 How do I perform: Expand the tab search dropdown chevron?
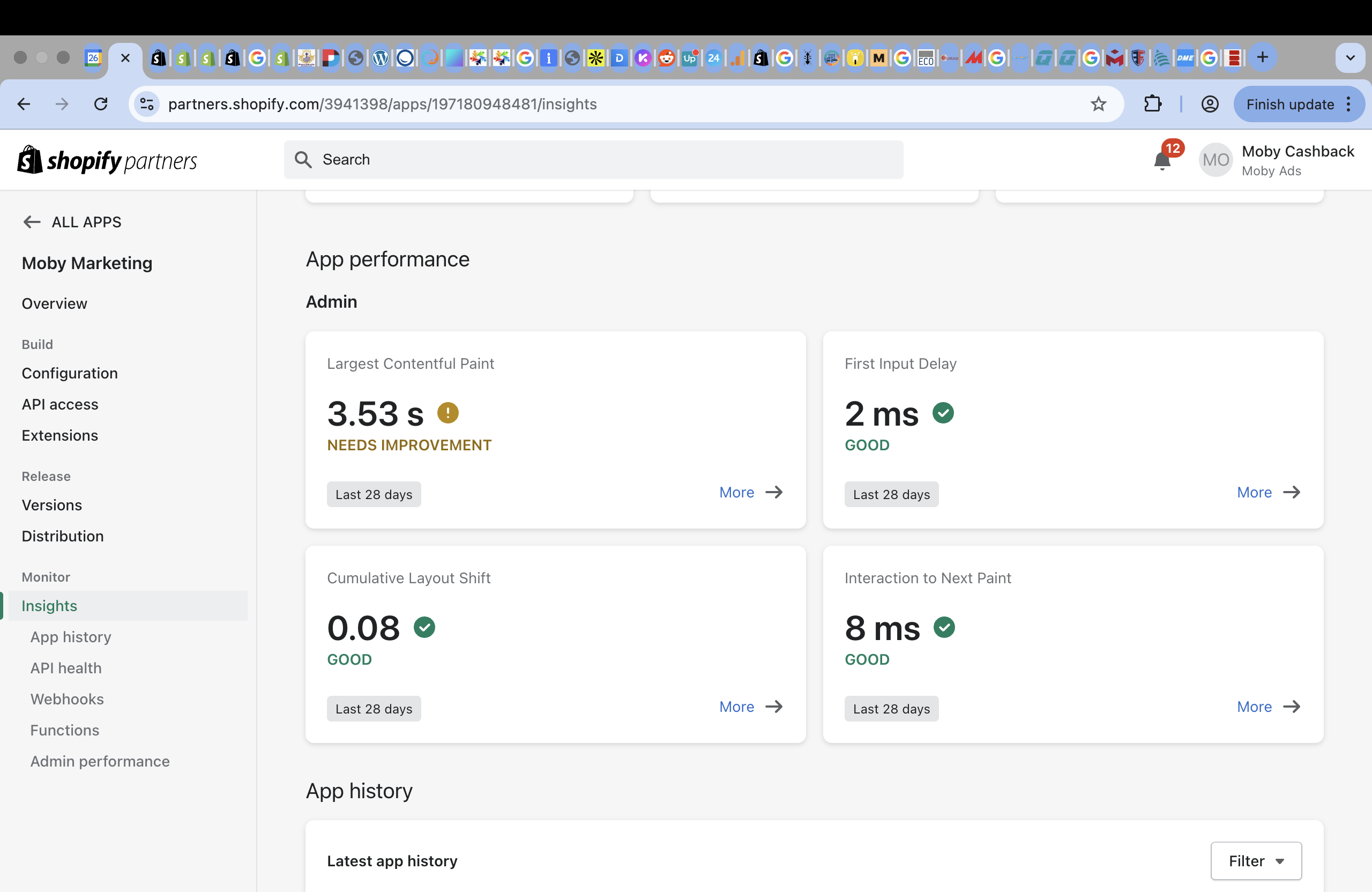pyautogui.click(x=1350, y=58)
